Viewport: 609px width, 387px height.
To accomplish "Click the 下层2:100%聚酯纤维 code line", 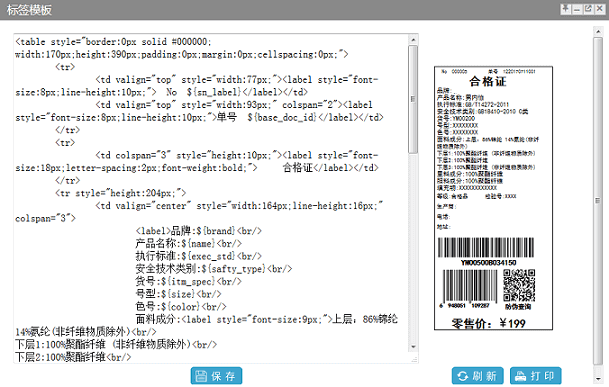I will [x=73, y=357].
